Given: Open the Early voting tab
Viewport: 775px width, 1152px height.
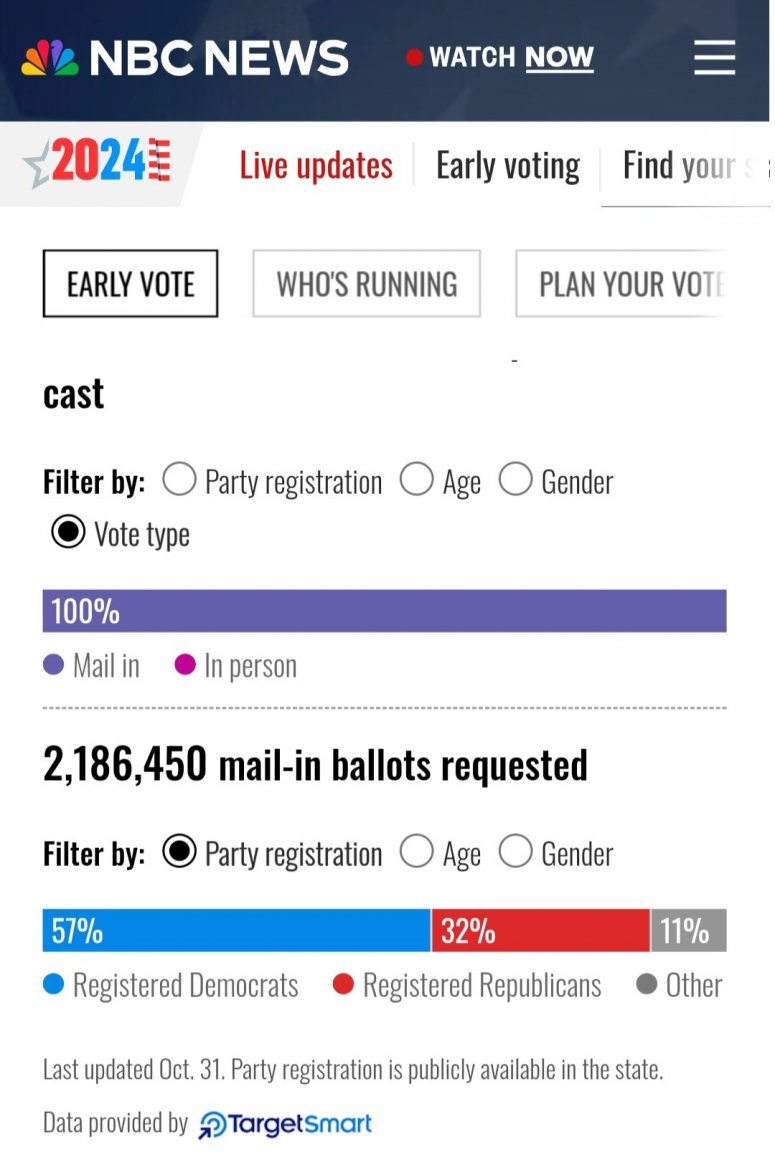Looking at the screenshot, I should point(508,165).
